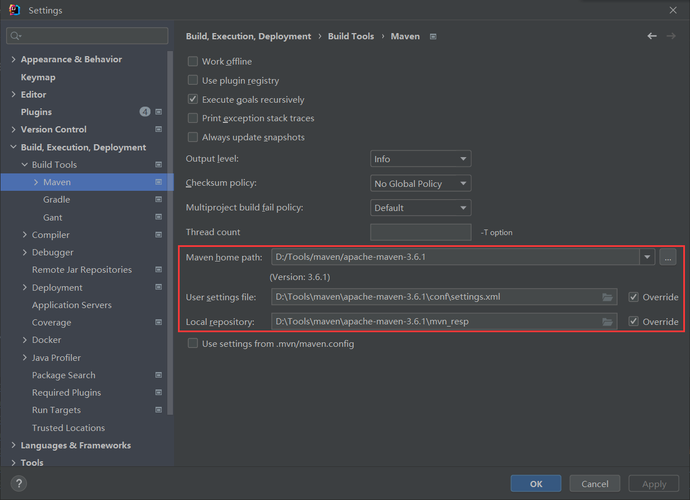Toggle Override for User settings file

634,297
